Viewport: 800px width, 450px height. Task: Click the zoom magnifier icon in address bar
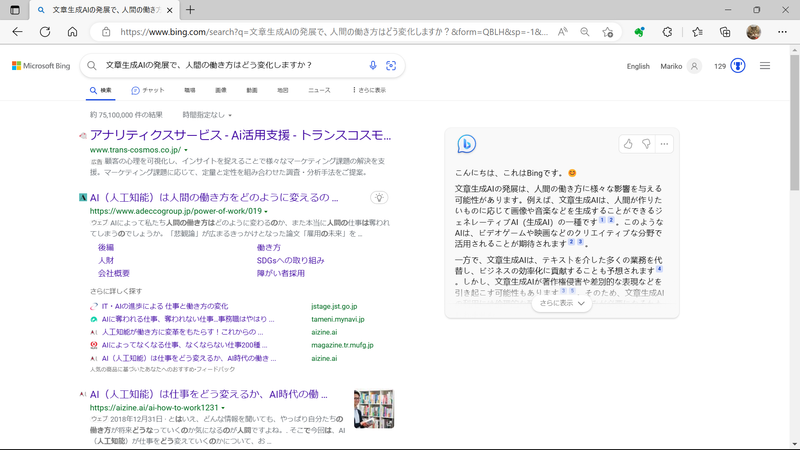(x=585, y=32)
